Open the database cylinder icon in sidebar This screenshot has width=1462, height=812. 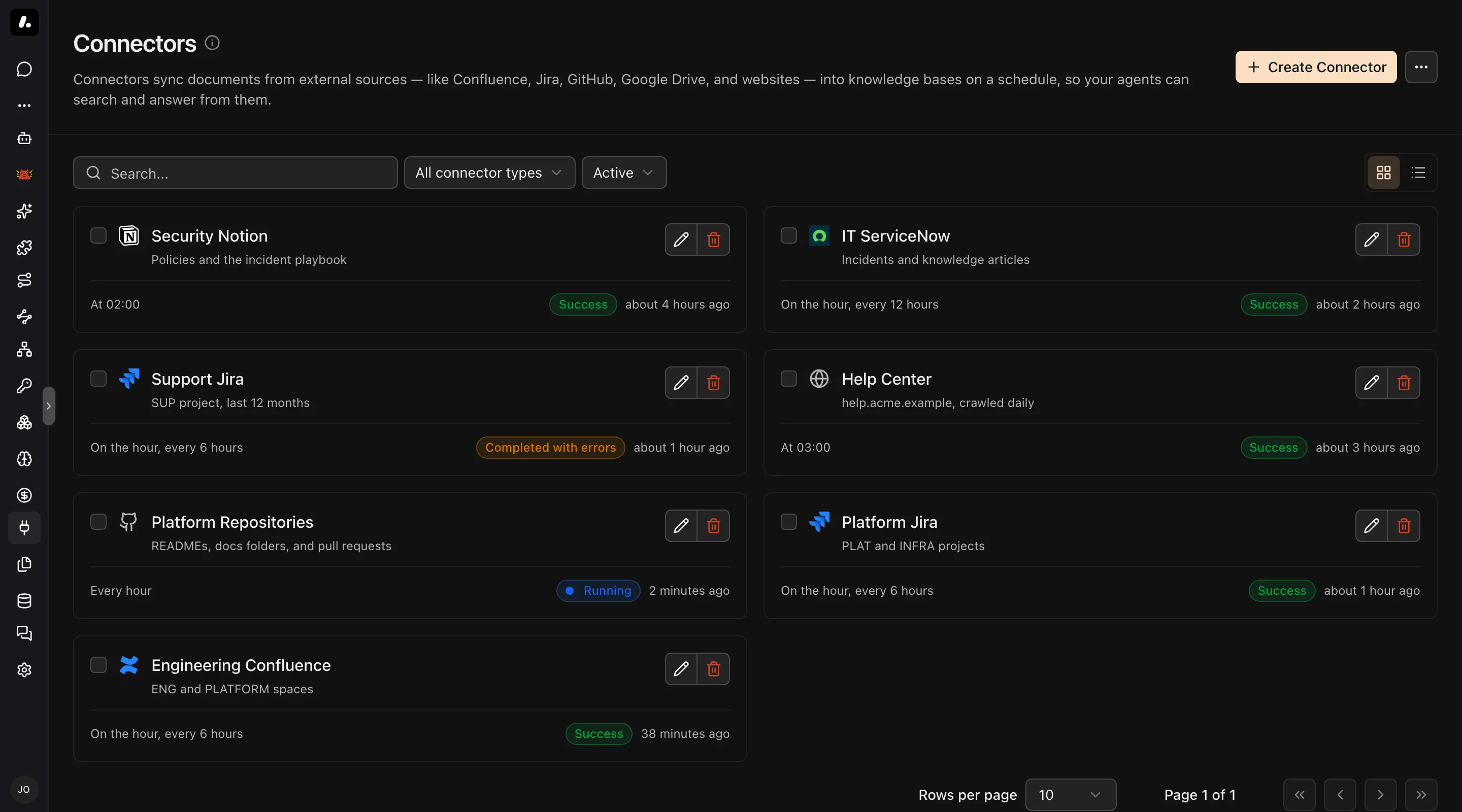24,600
